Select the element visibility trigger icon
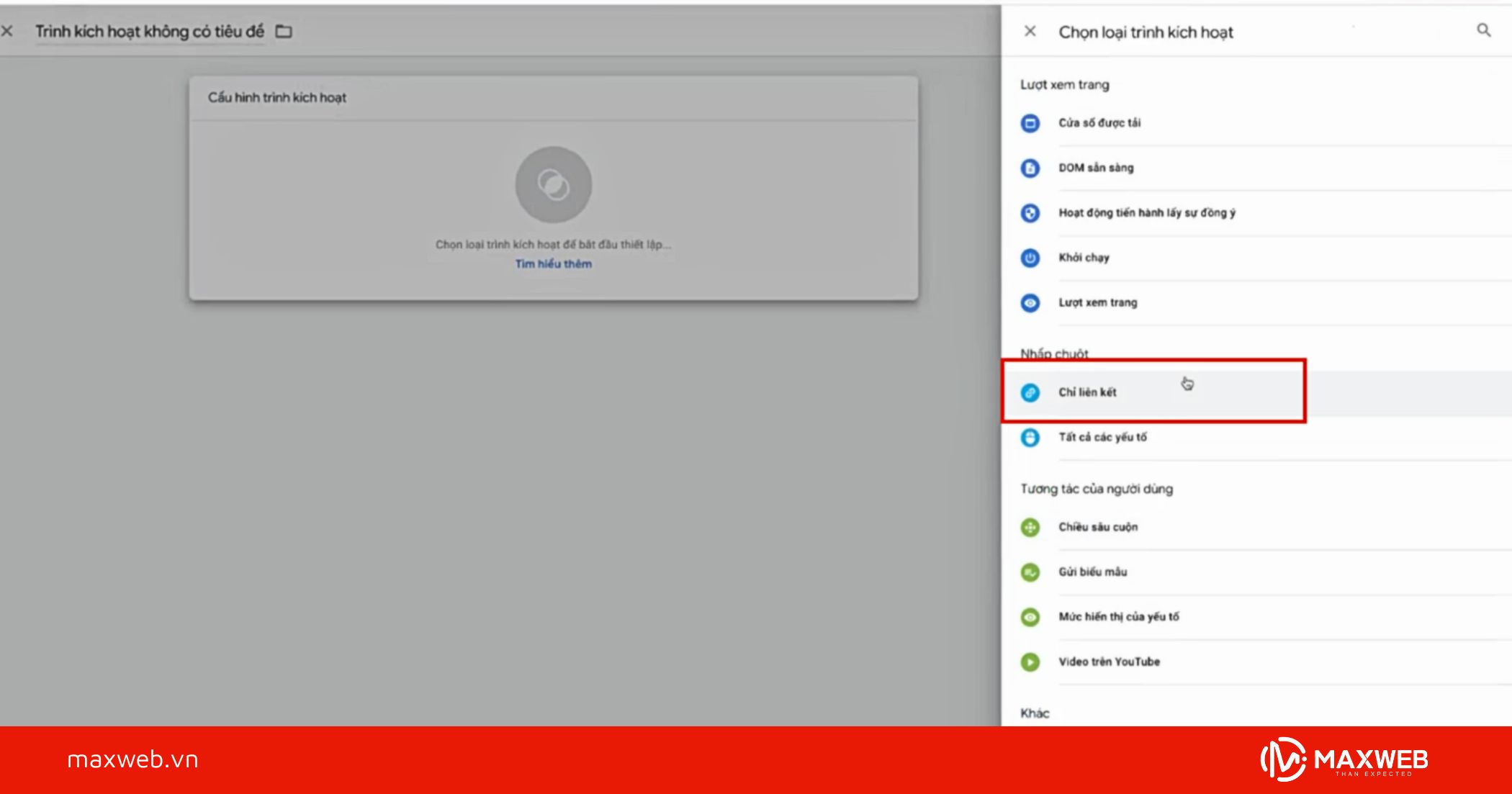 1030,617
